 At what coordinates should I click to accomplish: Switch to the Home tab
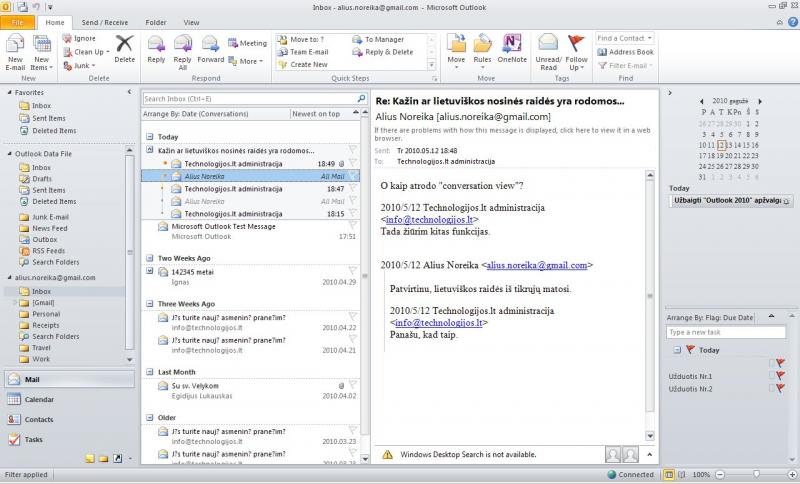(x=55, y=22)
